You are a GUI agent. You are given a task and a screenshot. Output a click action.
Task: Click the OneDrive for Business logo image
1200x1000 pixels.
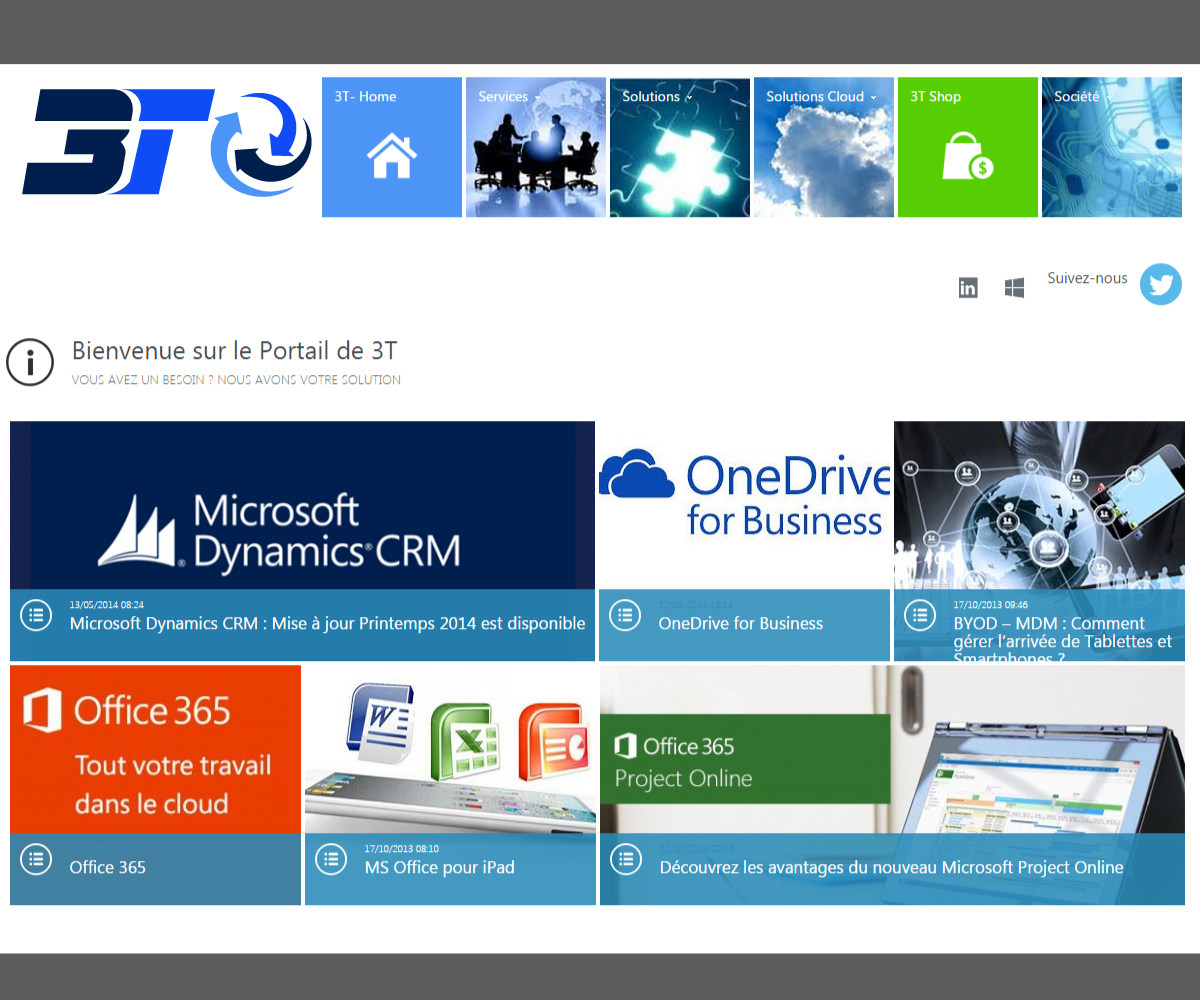744,505
